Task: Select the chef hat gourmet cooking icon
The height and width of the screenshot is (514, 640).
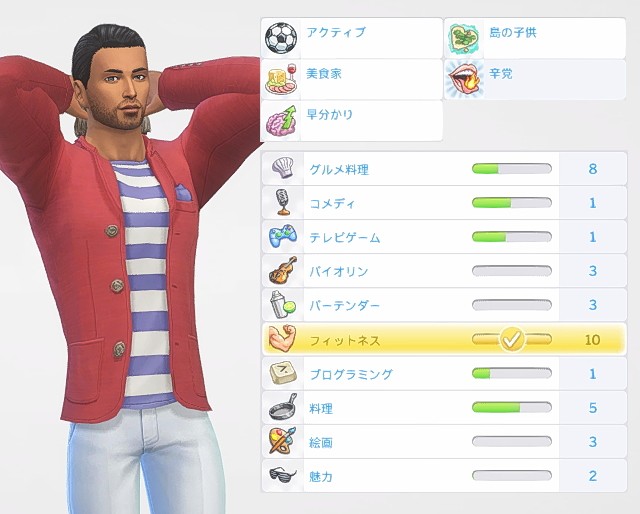Action: [x=283, y=168]
